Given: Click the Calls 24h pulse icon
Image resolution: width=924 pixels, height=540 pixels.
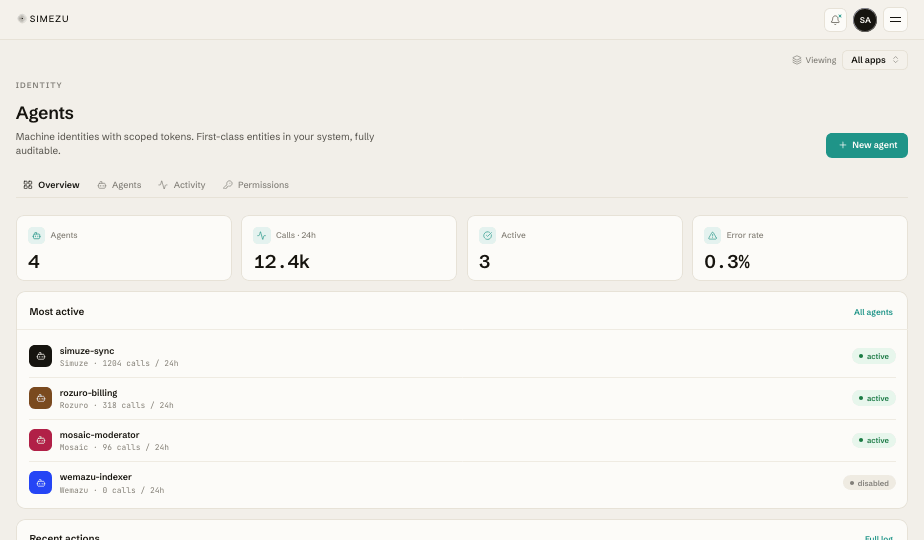Looking at the screenshot, I should point(262,235).
